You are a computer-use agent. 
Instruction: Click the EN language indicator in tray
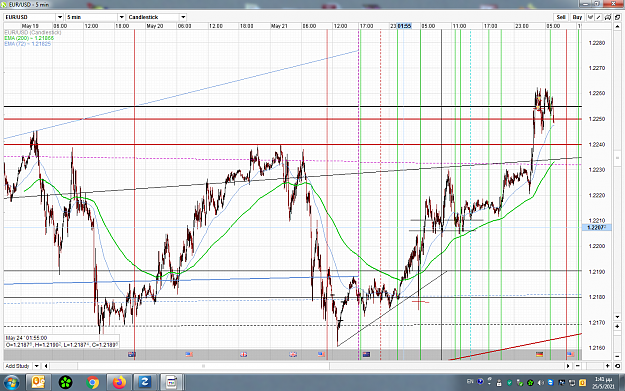pos(470,381)
